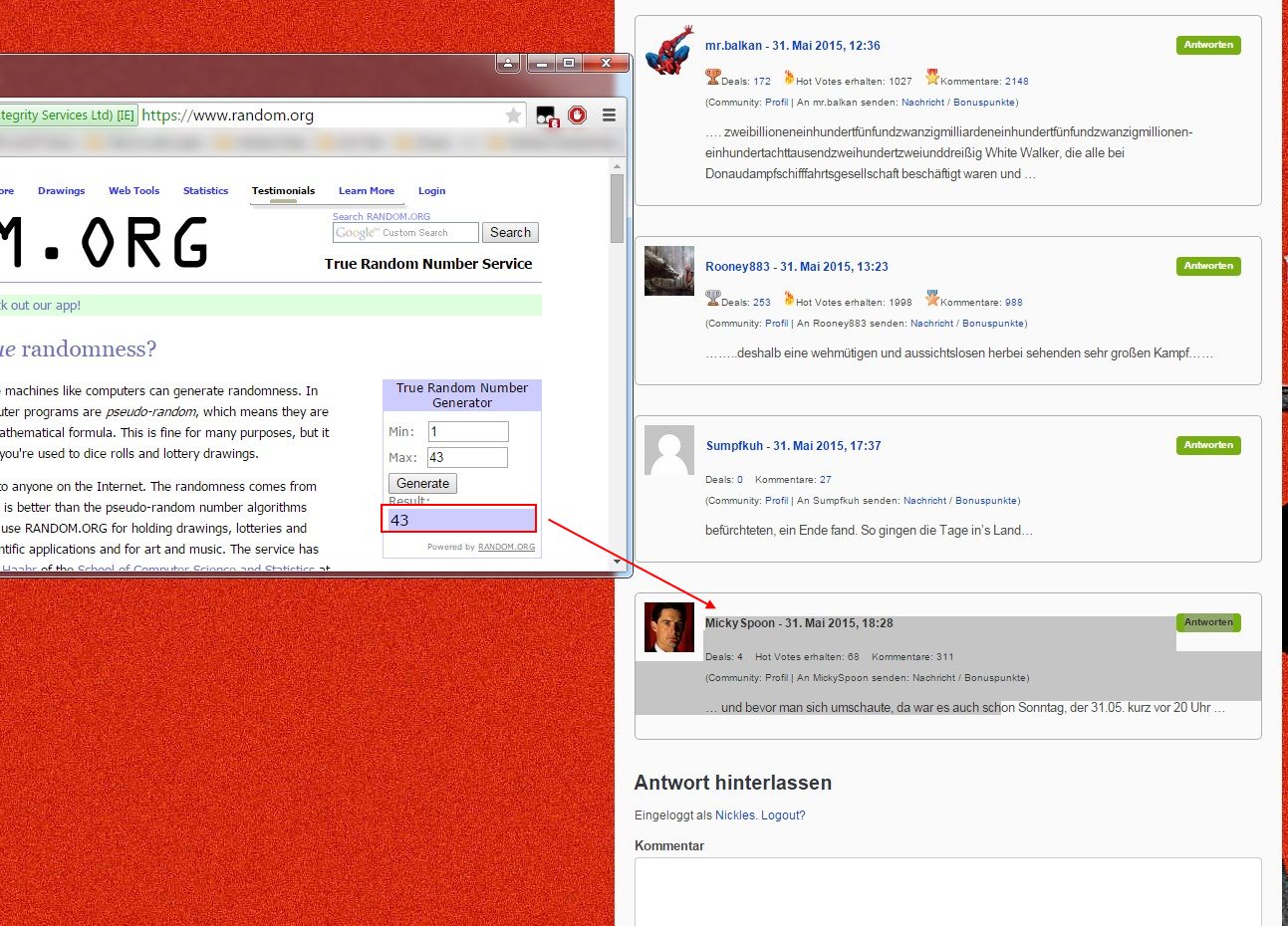Open the Statistics menu item
1288x926 pixels.
click(205, 191)
